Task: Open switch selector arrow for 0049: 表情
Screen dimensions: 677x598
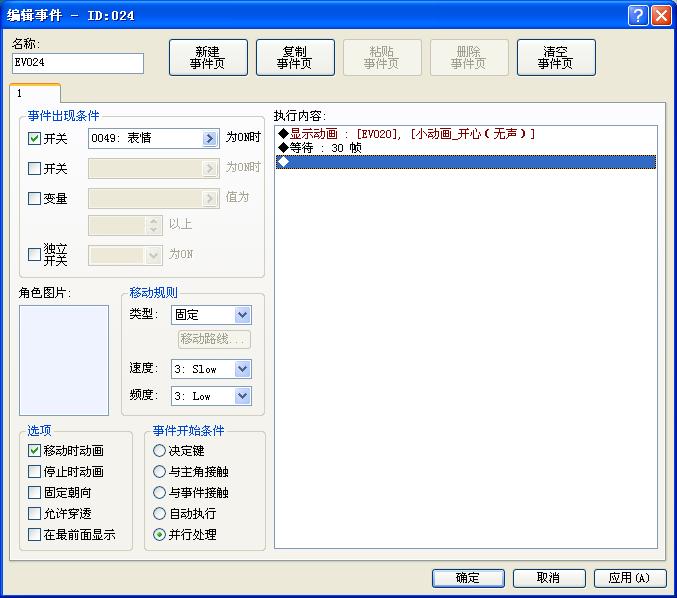Action: [x=209, y=138]
